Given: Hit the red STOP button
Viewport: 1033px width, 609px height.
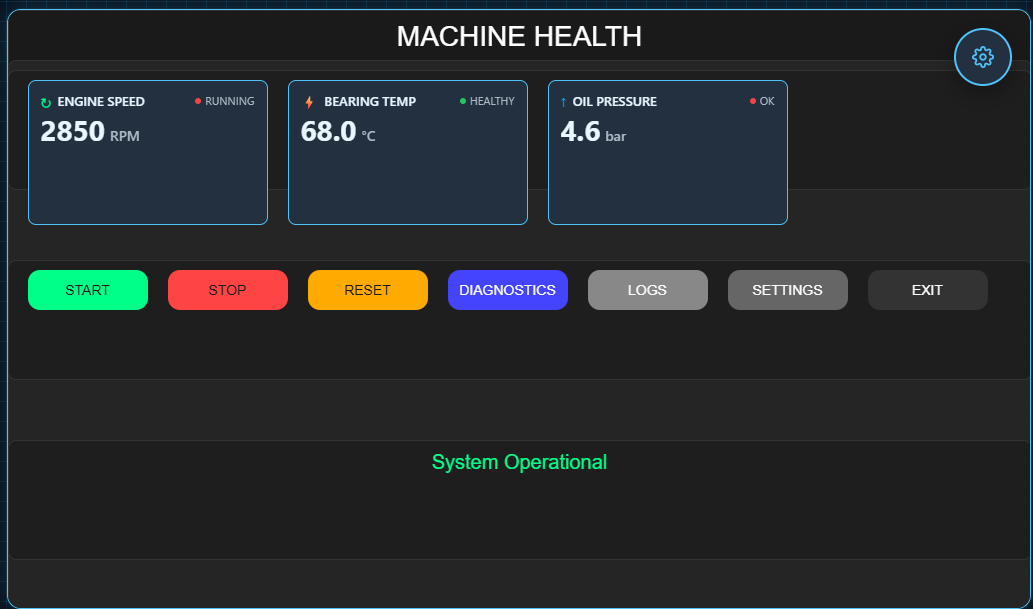Looking at the screenshot, I should tap(228, 290).
